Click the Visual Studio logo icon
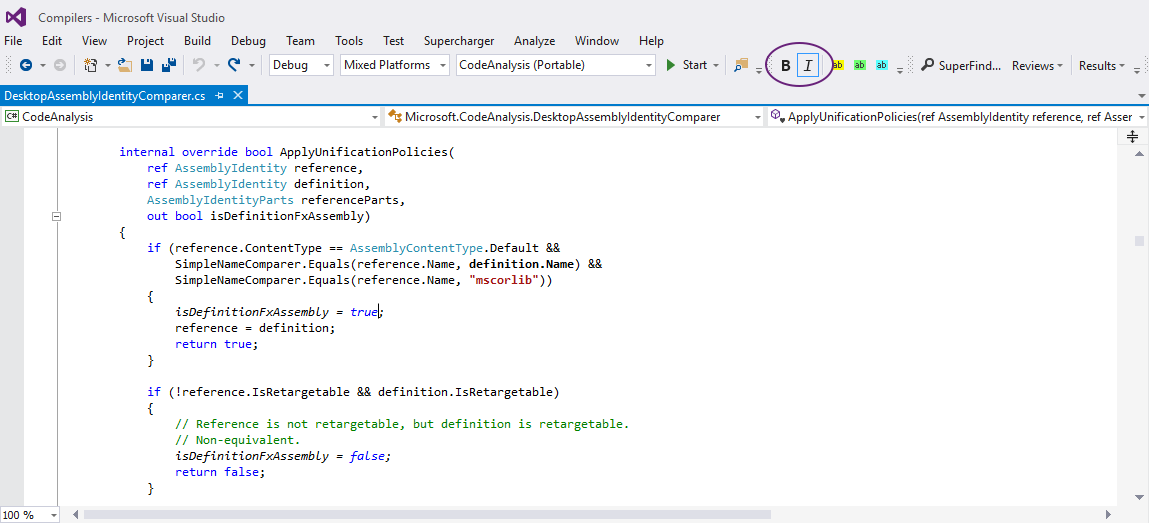1149x523 pixels. 16,17
